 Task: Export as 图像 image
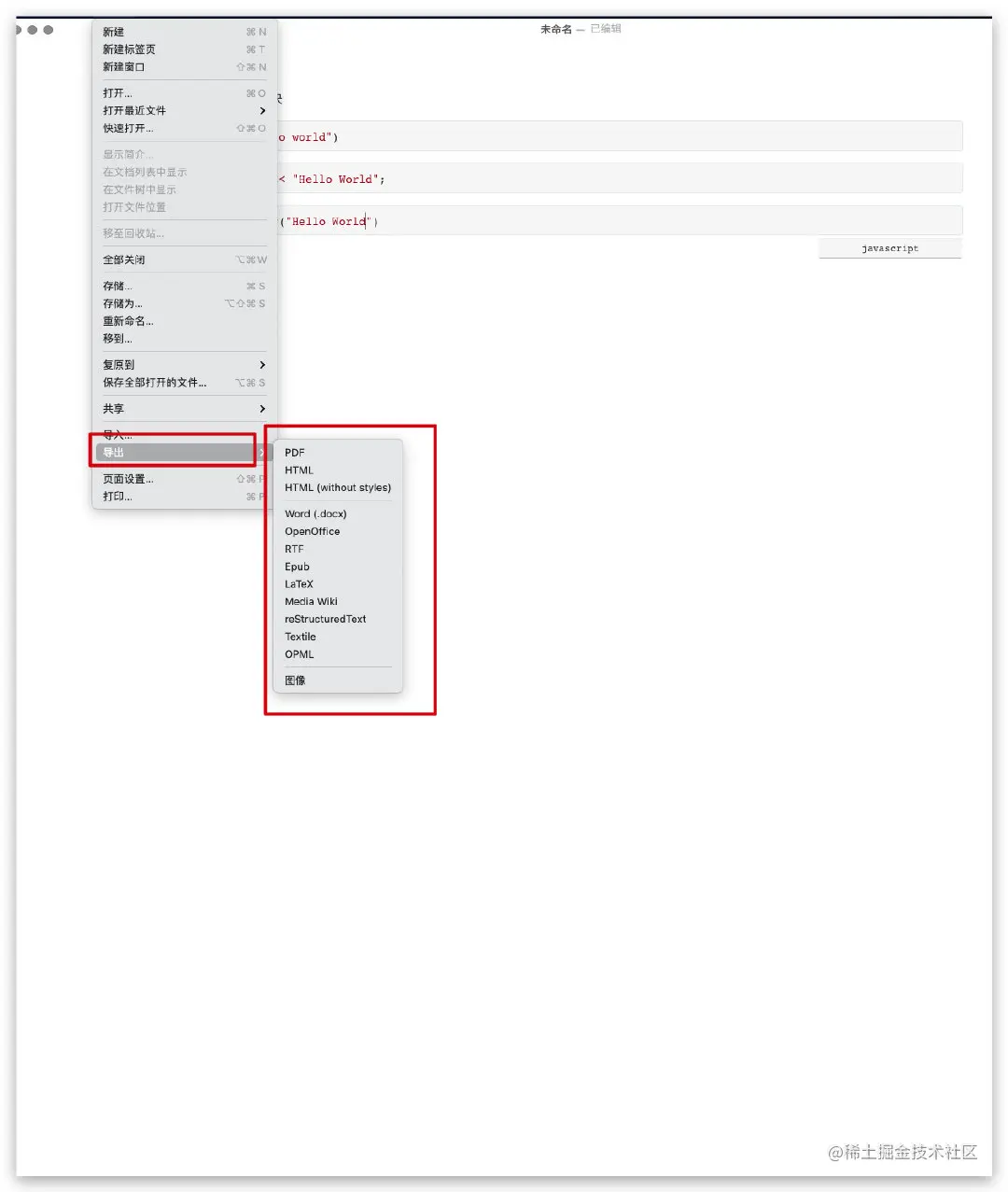point(338,680)
